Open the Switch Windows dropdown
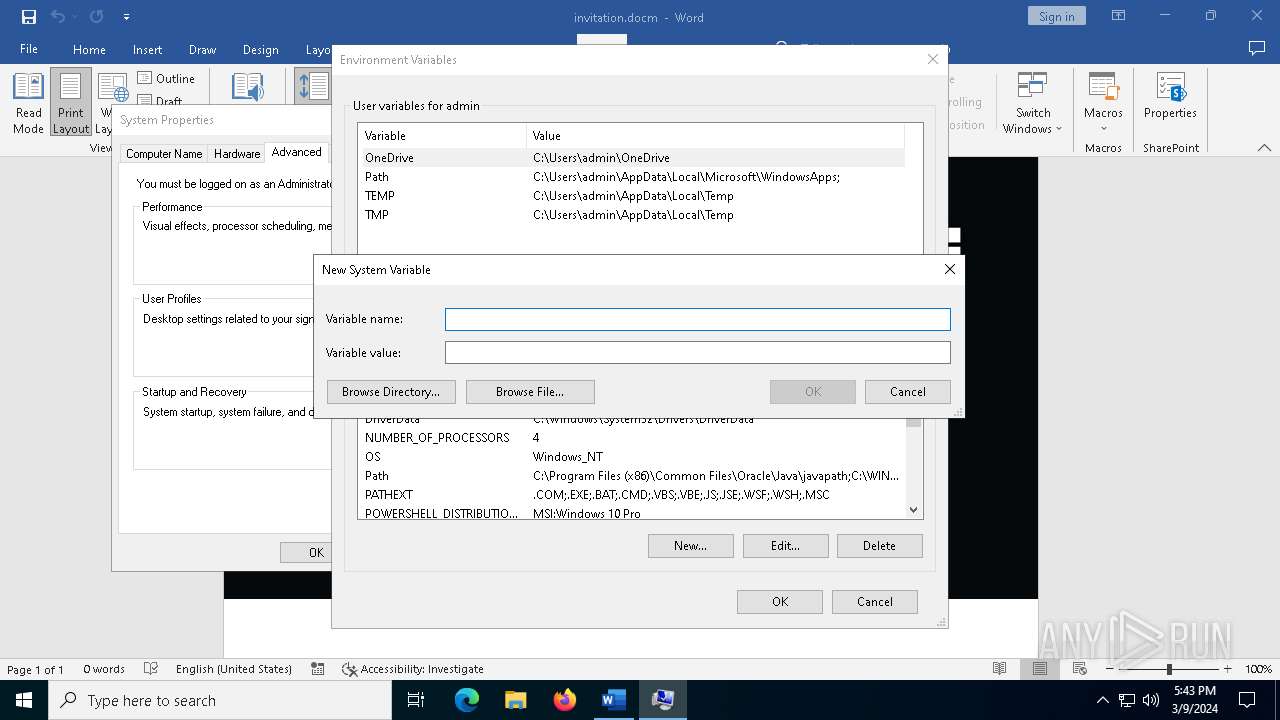Image resolution: width=1280 pixels, height=720 pixels. [1033, 103]
